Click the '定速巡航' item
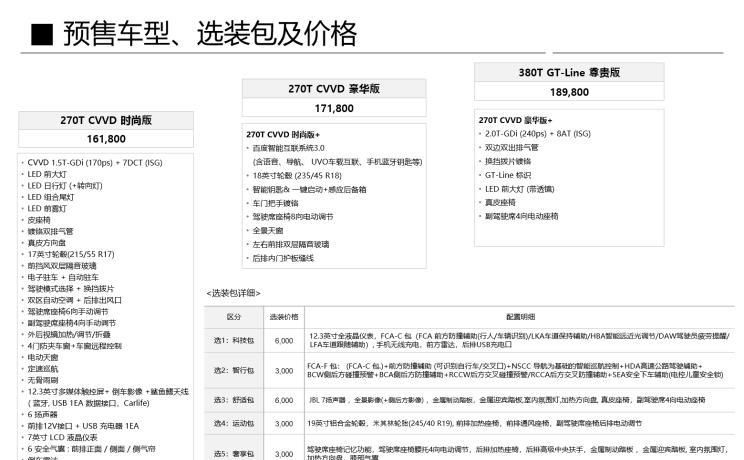This screenshot has height=460, width=744. click(x=43, y=368)
